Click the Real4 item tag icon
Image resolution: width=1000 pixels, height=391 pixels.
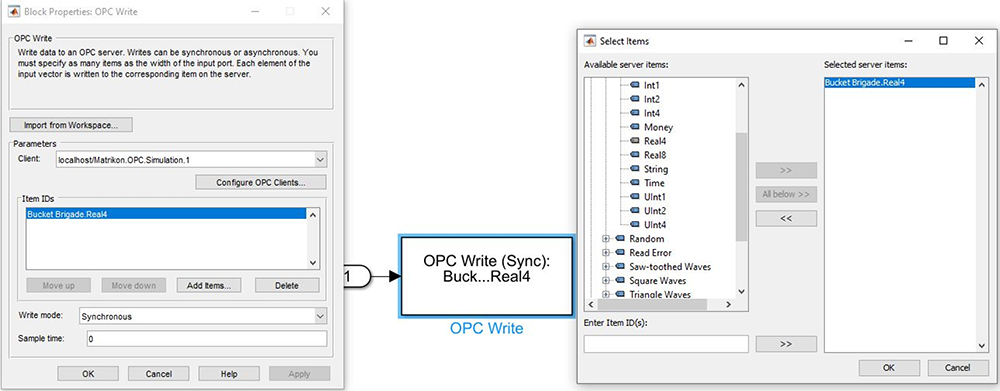coord(635,141)
